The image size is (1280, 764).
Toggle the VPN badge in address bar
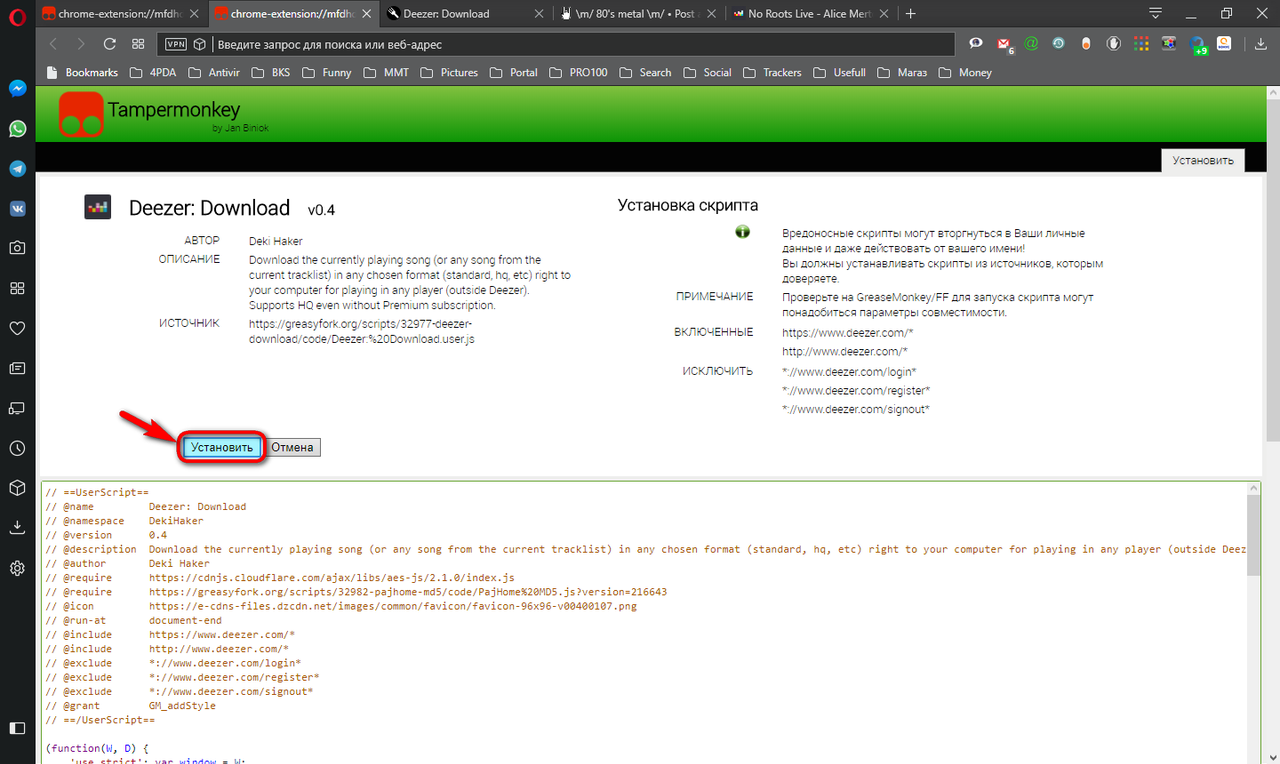click(x=175, y=44)
